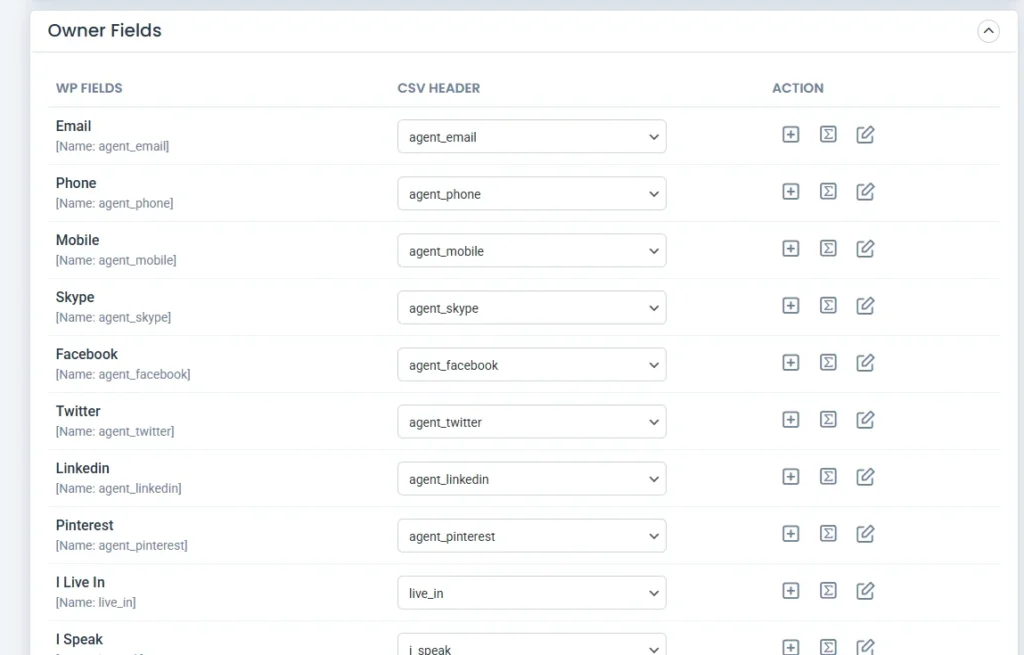Collapse the Owner Fields section
The height and width of the screenshot is (655, 1024).
point(988,31)
